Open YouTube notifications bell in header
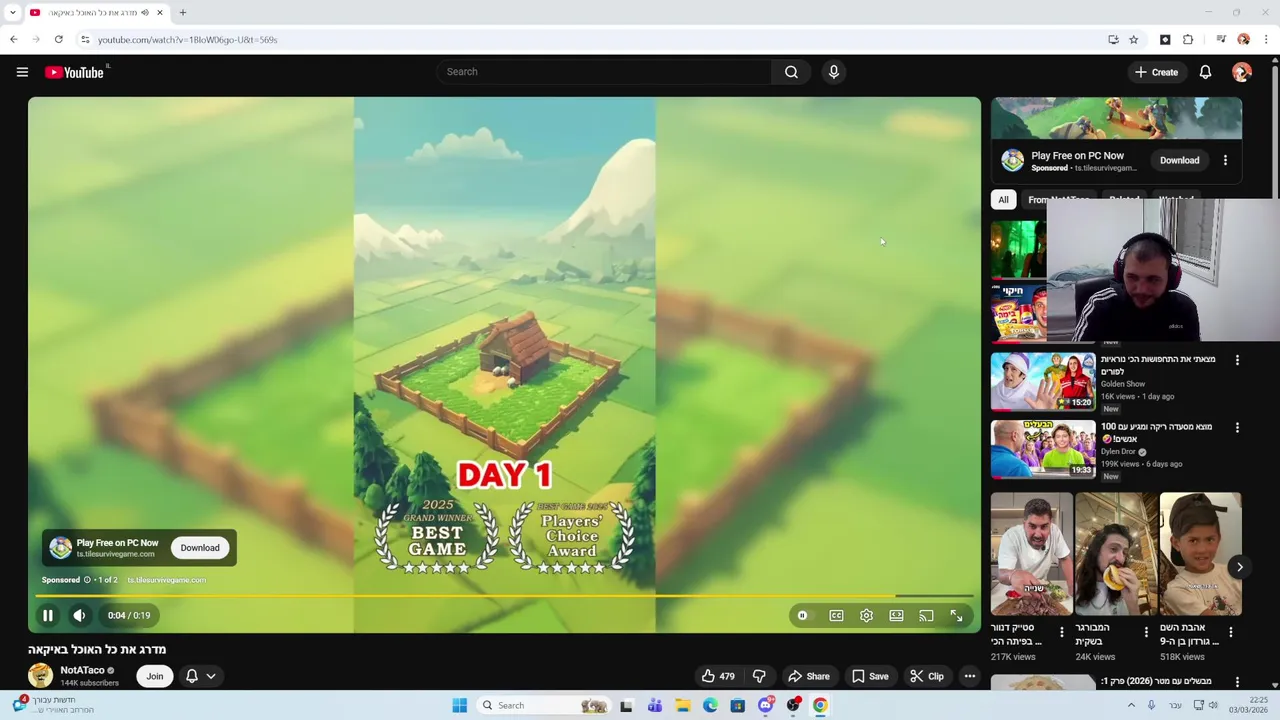The height and width of the screenshot is (720, 1280). coord(1205,72)
